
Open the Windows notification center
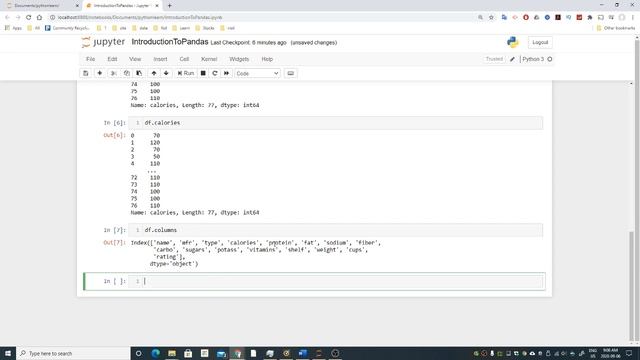pyautogui.click(x=629, y=353)
